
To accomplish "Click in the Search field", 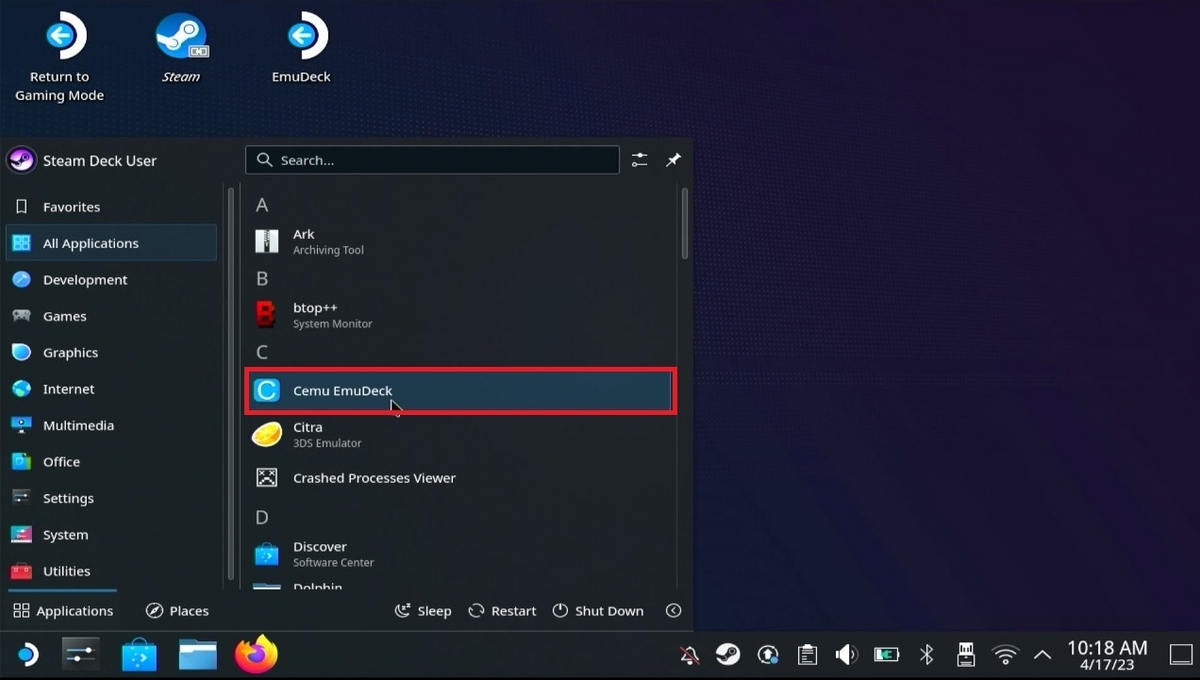I will (x=432, y=160).
